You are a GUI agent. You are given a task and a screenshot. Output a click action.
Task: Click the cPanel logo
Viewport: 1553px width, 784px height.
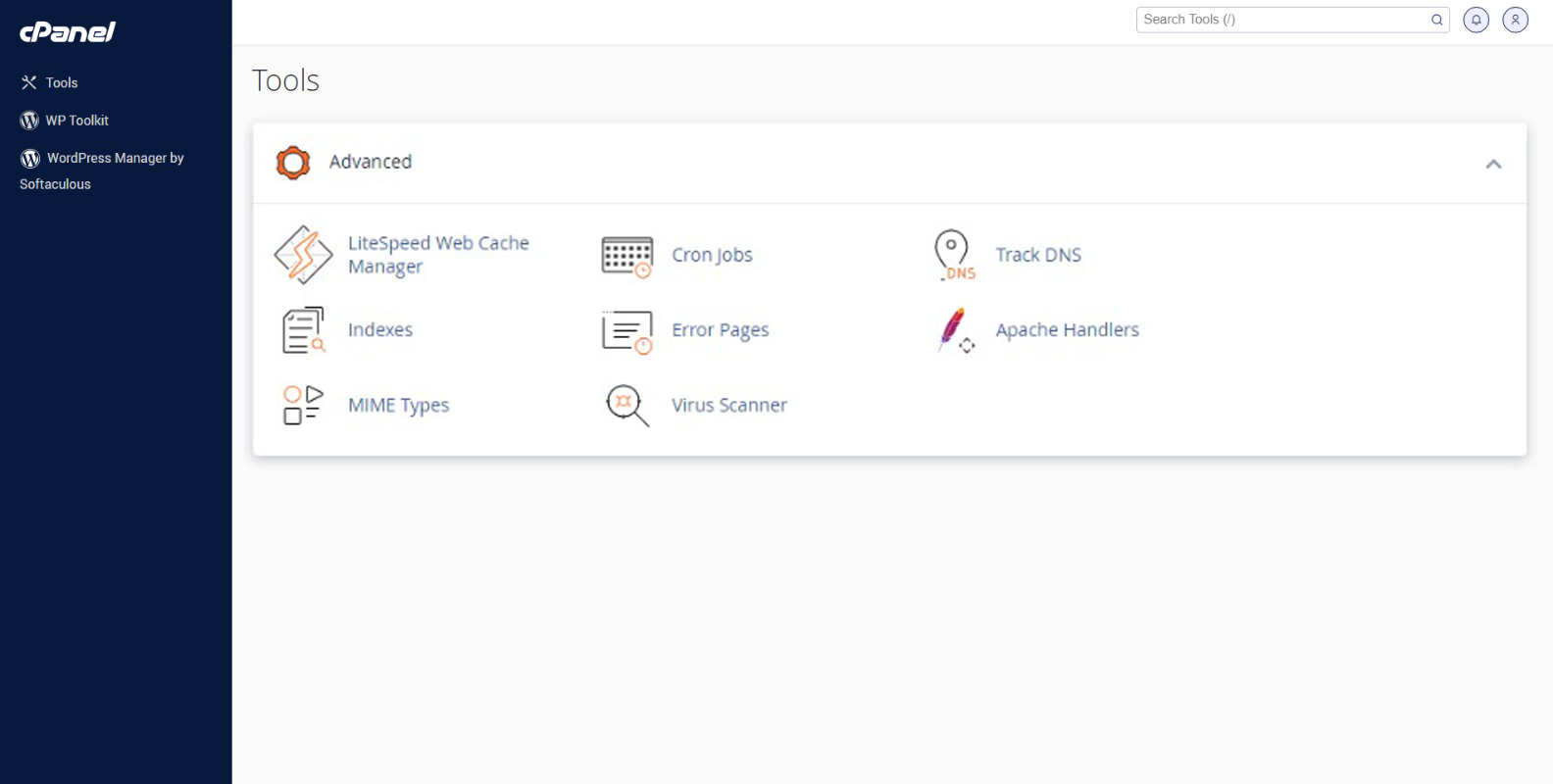click(x=68, y=32)
